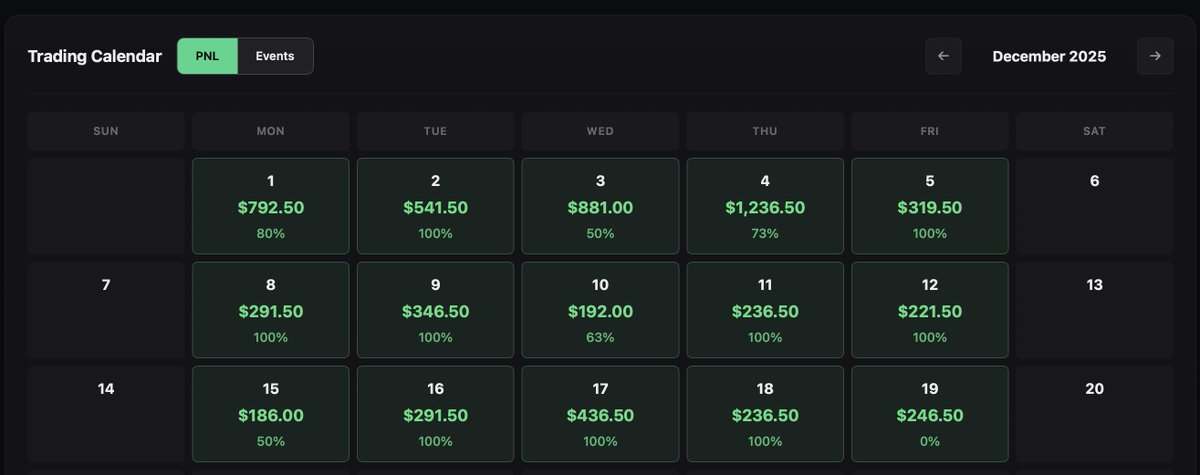Switch to the PNL view toggle
This screenshot has width=1200, height=475.
[x=208, y=56]
